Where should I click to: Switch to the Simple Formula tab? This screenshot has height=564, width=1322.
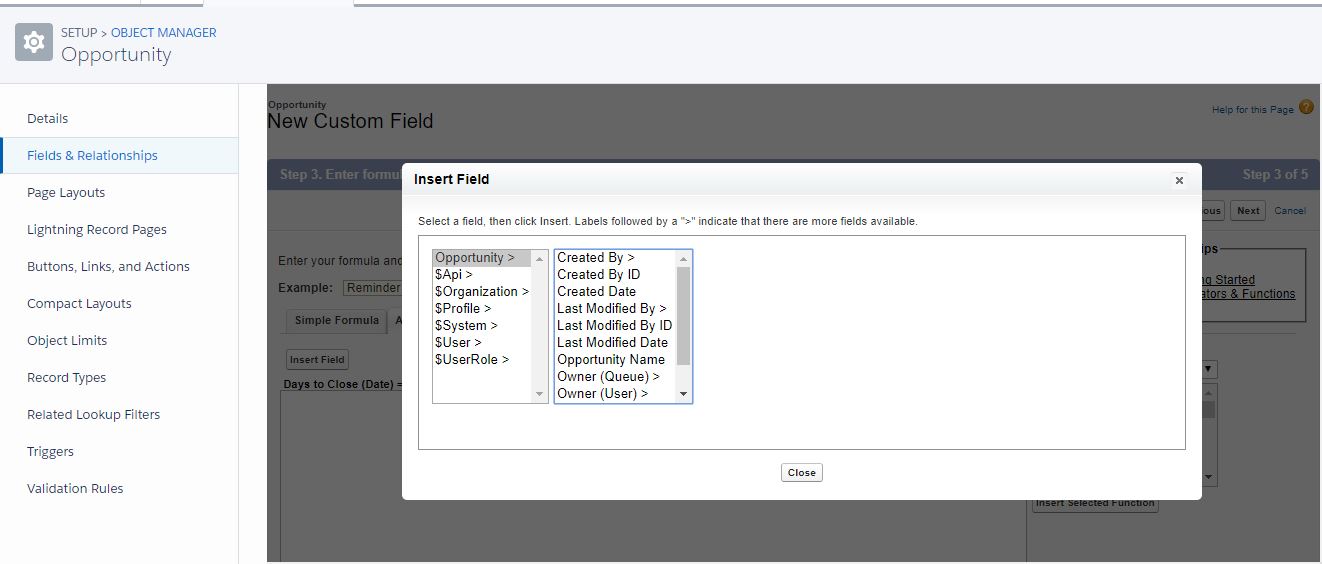[x=336, y=320]
